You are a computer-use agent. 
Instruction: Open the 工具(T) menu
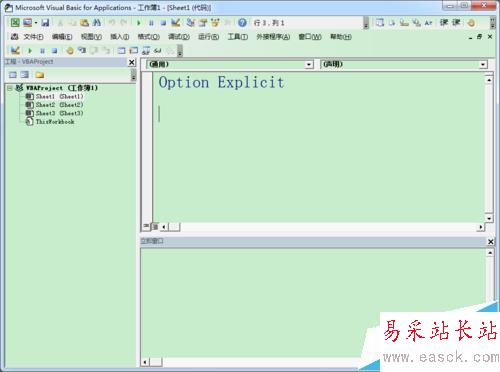tap(238, 37)
